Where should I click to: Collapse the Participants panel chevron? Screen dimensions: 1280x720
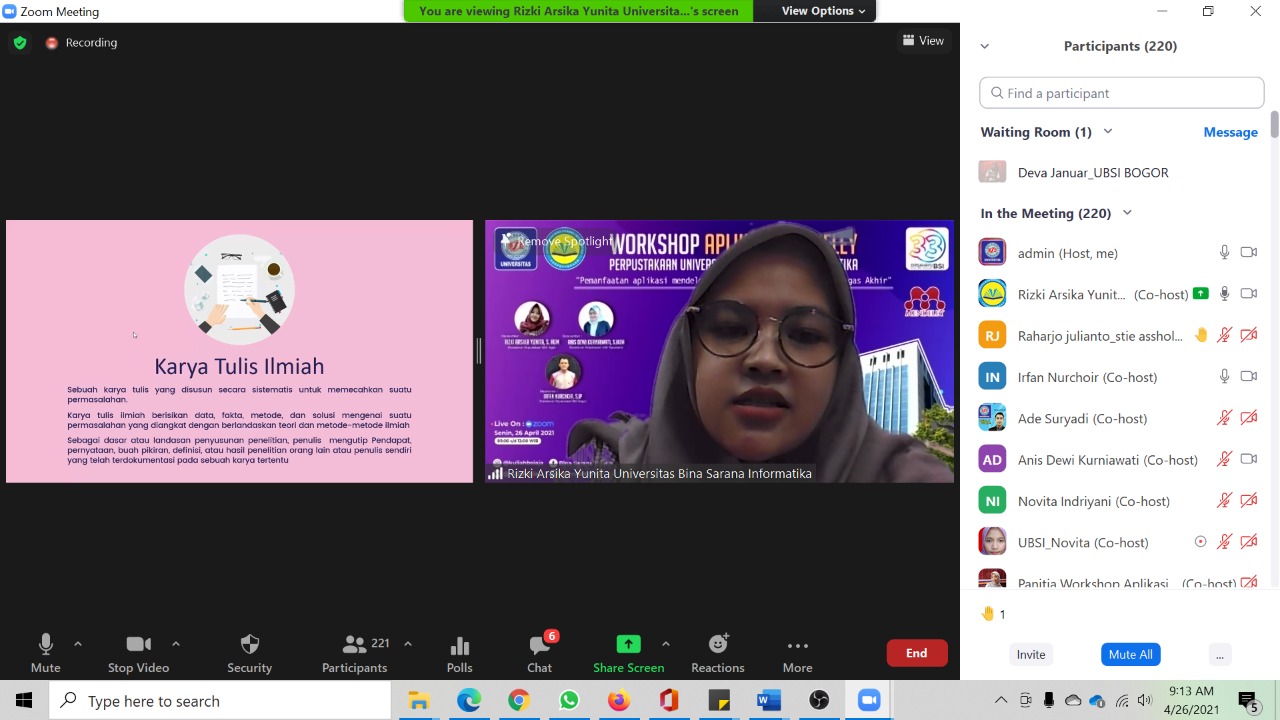984,46
